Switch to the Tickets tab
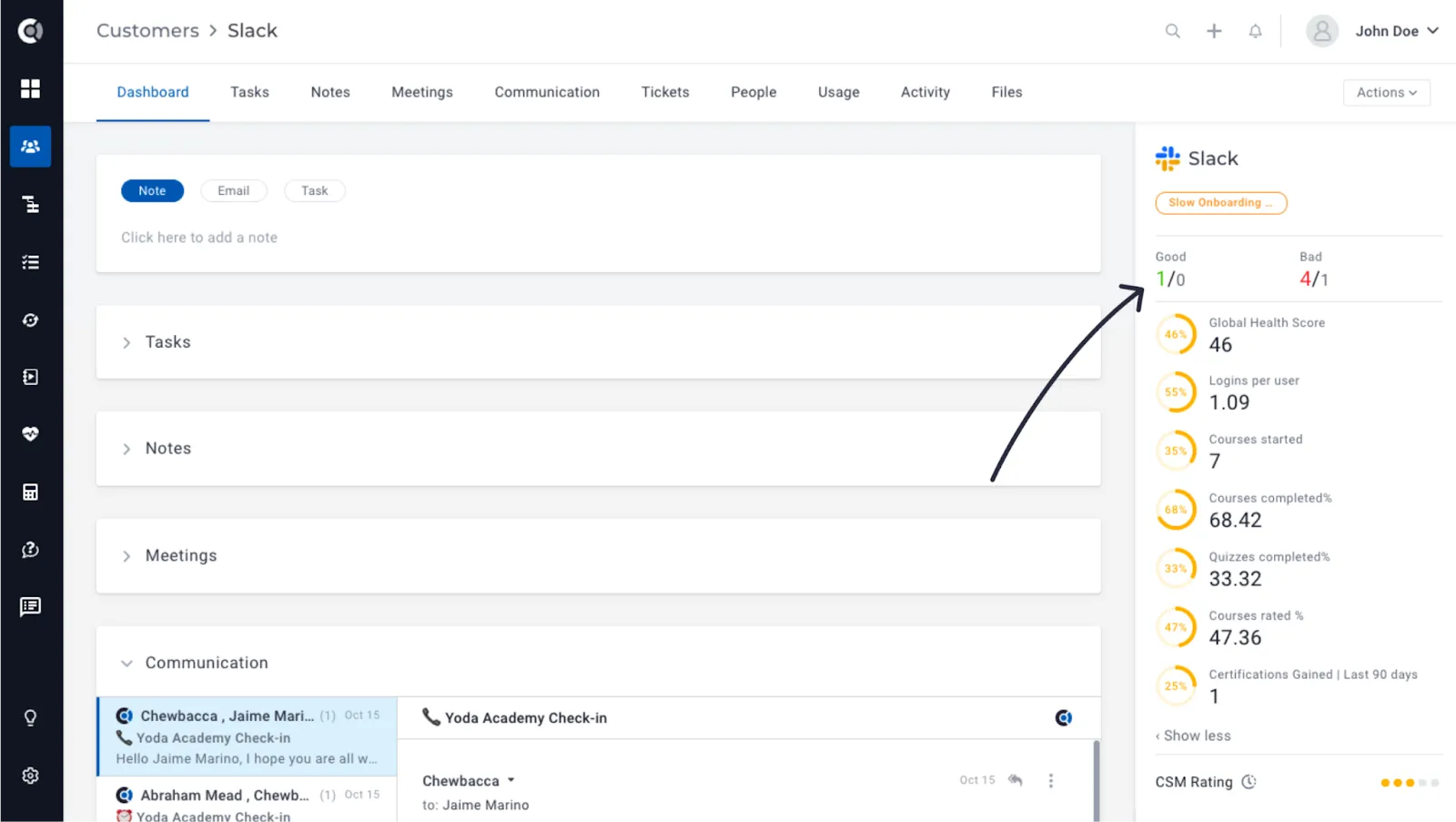This screenshot has height=822, width=1456. [665, 92]
